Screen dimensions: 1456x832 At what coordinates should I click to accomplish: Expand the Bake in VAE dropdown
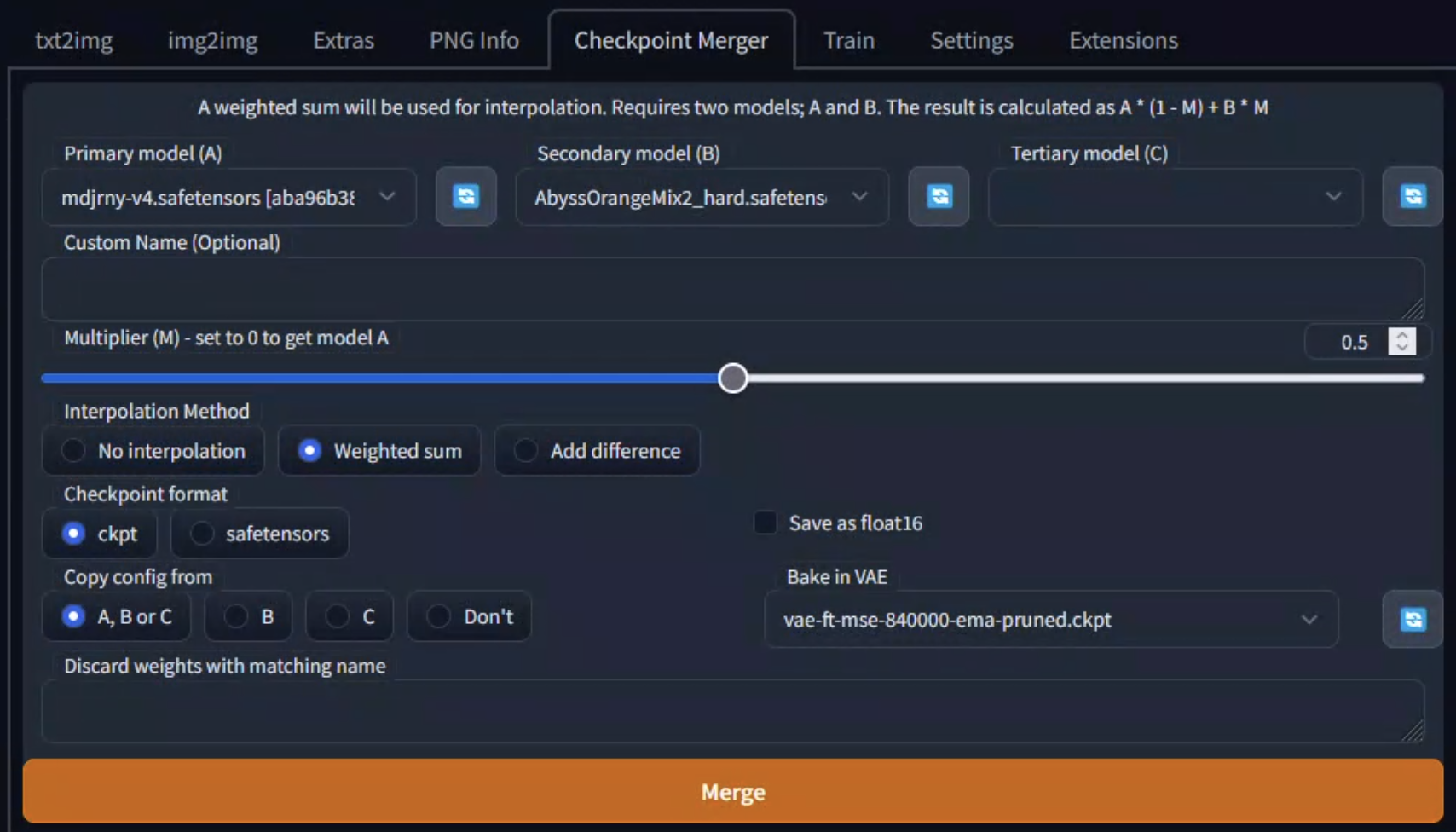1050,620
